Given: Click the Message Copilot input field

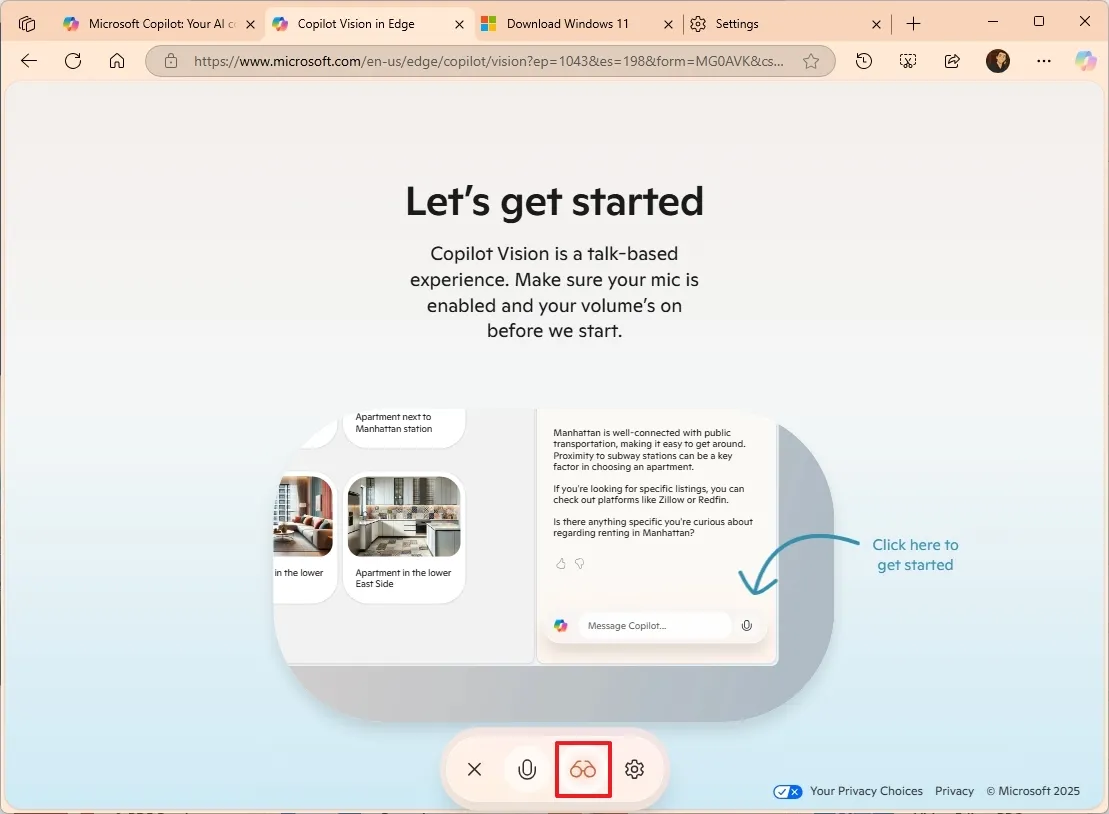Looking at the screenshot, I should tap(655, 625).
